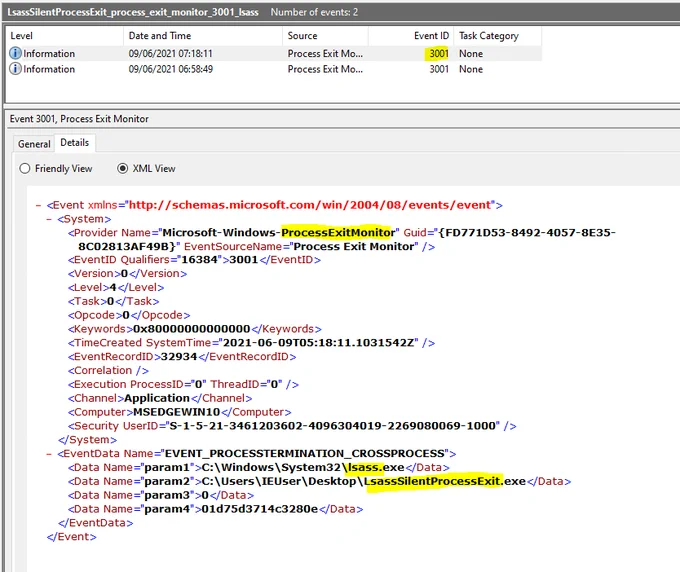The width and height of the screenshot is (680, 572).
Task: Click EVENT_PROCESSTERMINATION_CROSSPROCESS event data name
Action: pyautogui.click(x=305, y=454)
